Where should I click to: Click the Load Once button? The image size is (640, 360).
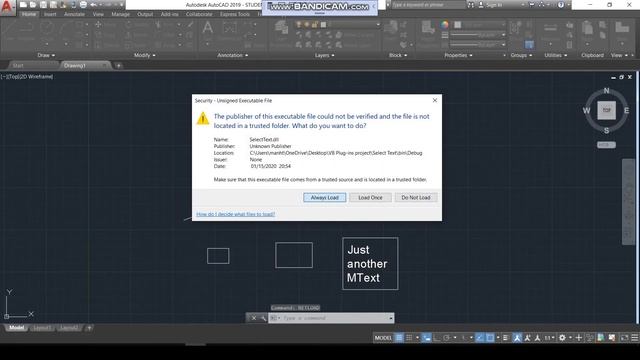click(x=370, y=198)
